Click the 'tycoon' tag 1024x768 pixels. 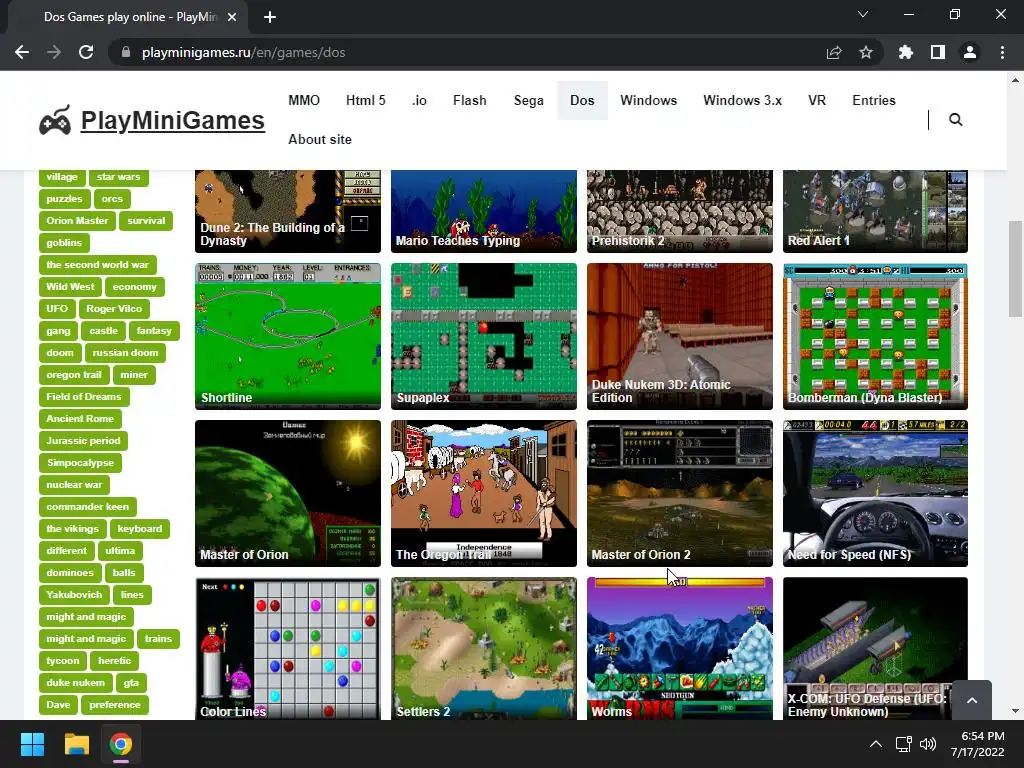coord(63,661)
